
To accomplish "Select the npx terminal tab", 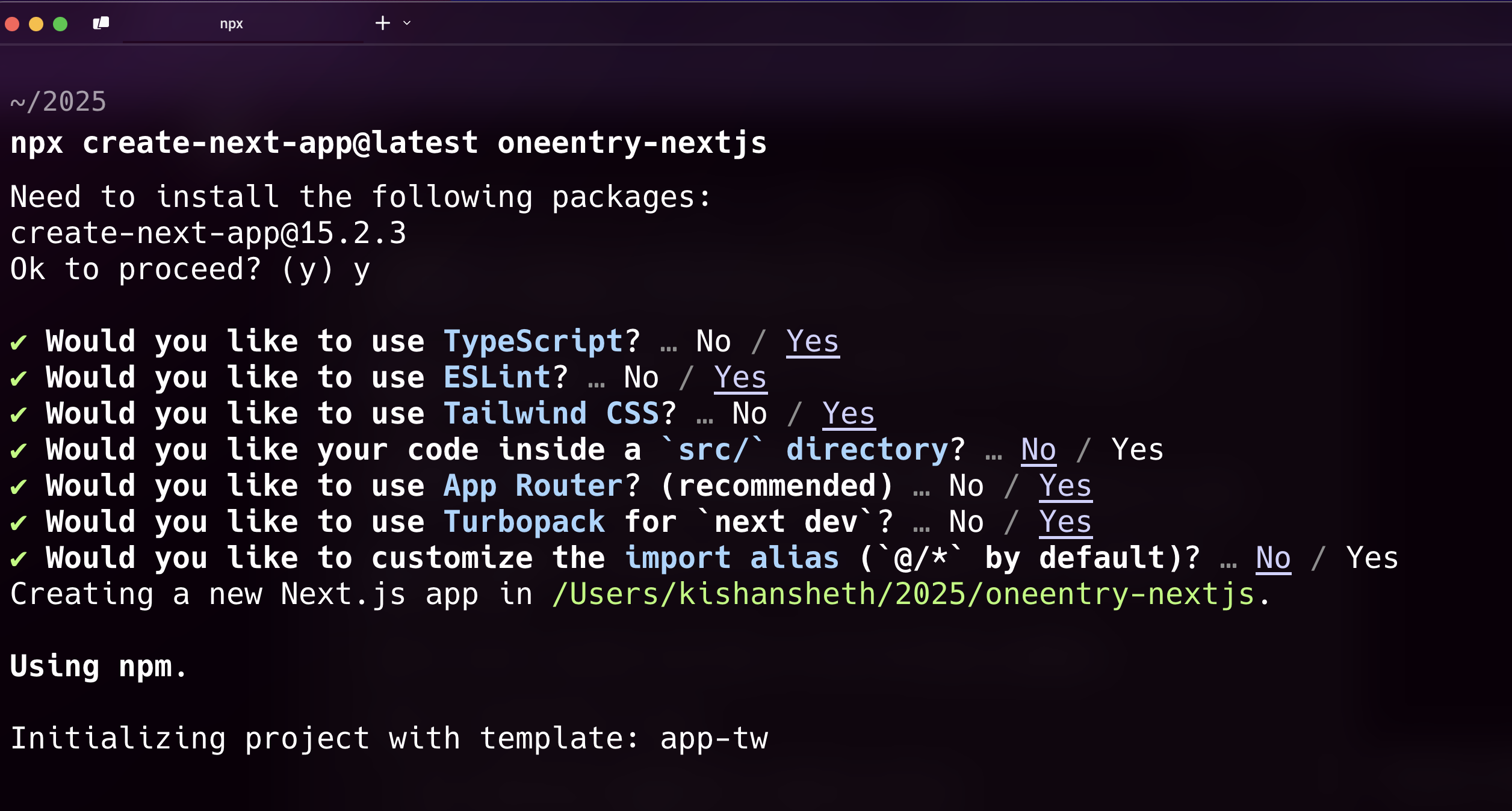I will pyautogui.click(x=243, y=23).
